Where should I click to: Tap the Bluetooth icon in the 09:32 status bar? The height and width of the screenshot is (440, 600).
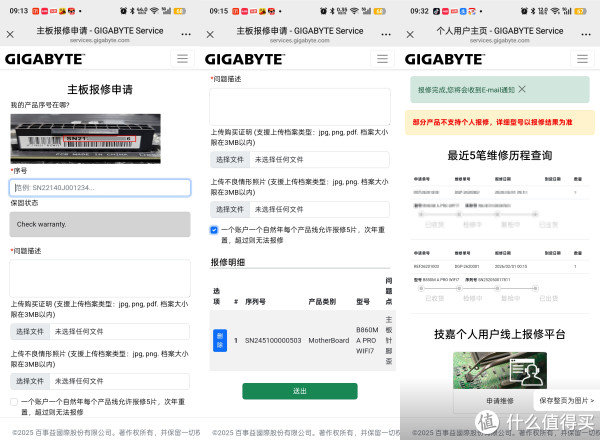coord(533,11)
